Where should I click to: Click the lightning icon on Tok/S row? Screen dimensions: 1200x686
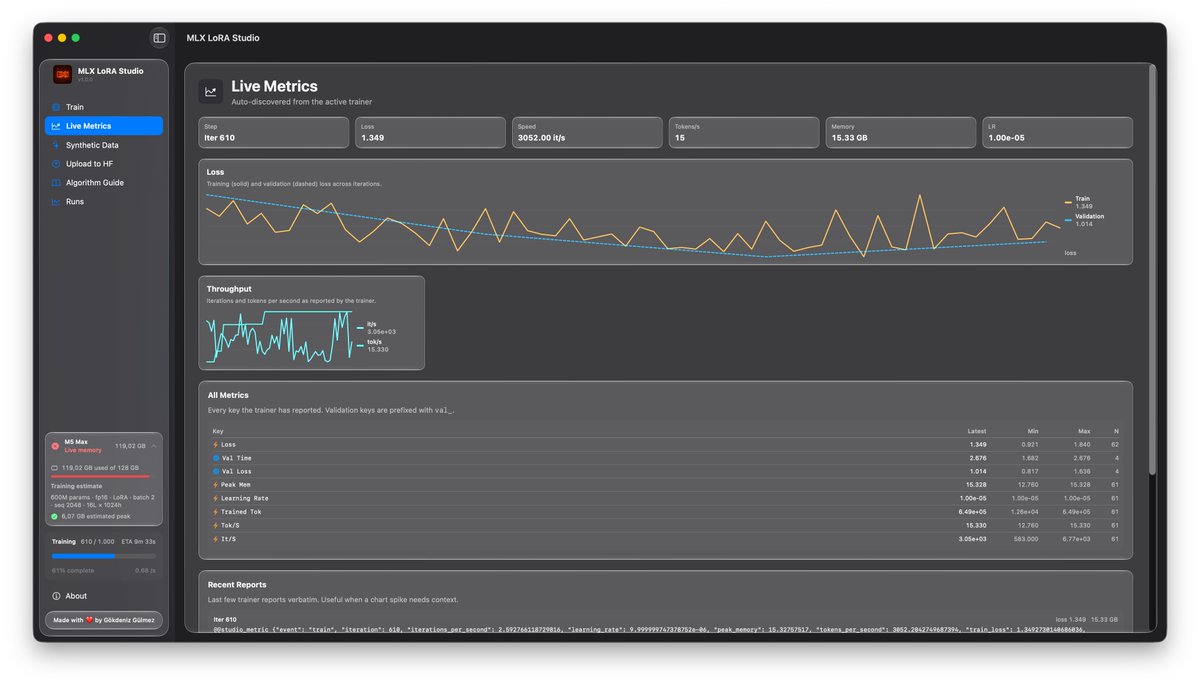215,525
